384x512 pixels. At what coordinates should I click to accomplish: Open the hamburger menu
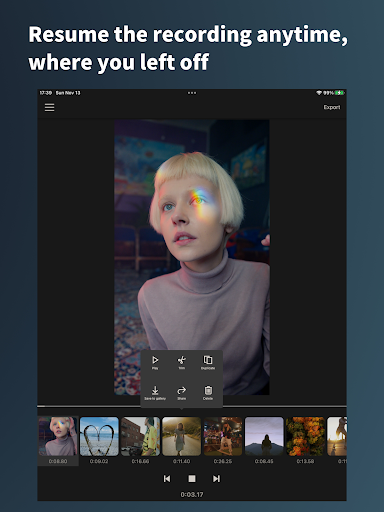click(50, 107)
